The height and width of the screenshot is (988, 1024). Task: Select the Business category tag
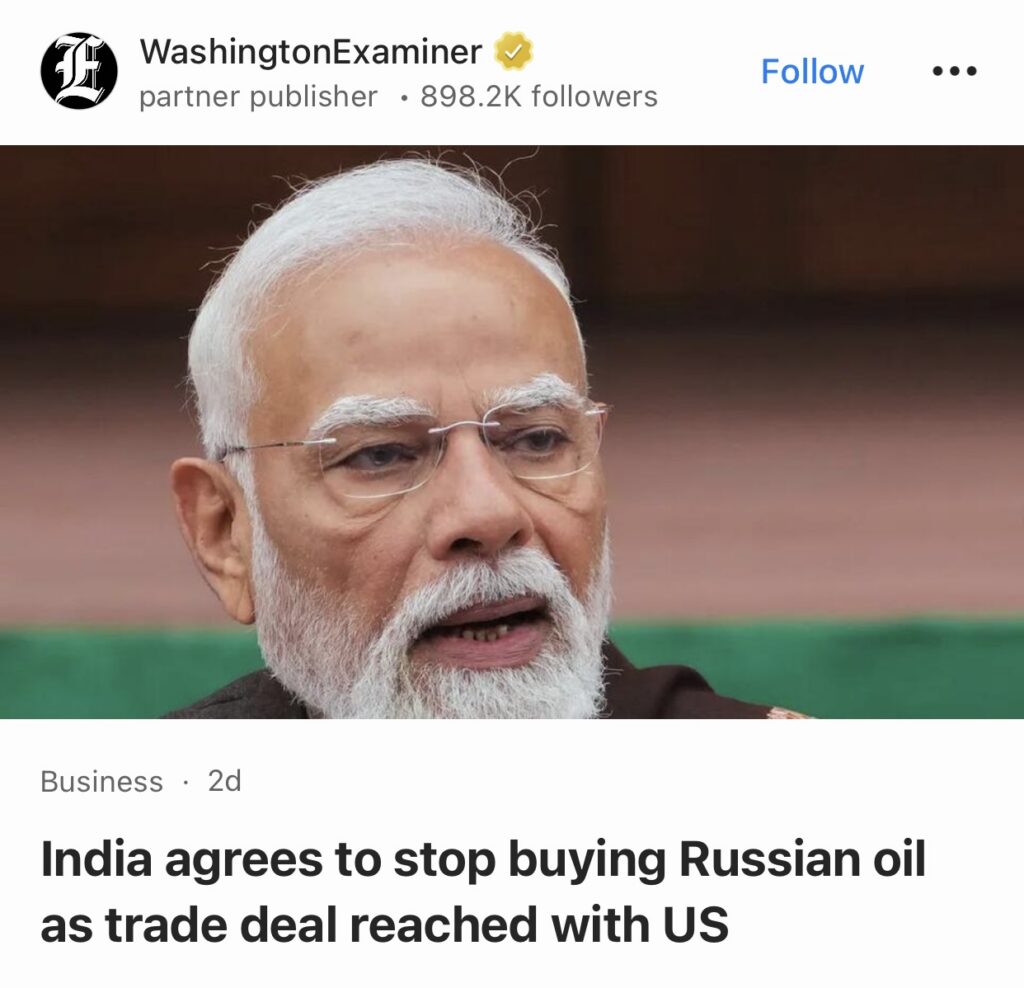pos(101,781)
